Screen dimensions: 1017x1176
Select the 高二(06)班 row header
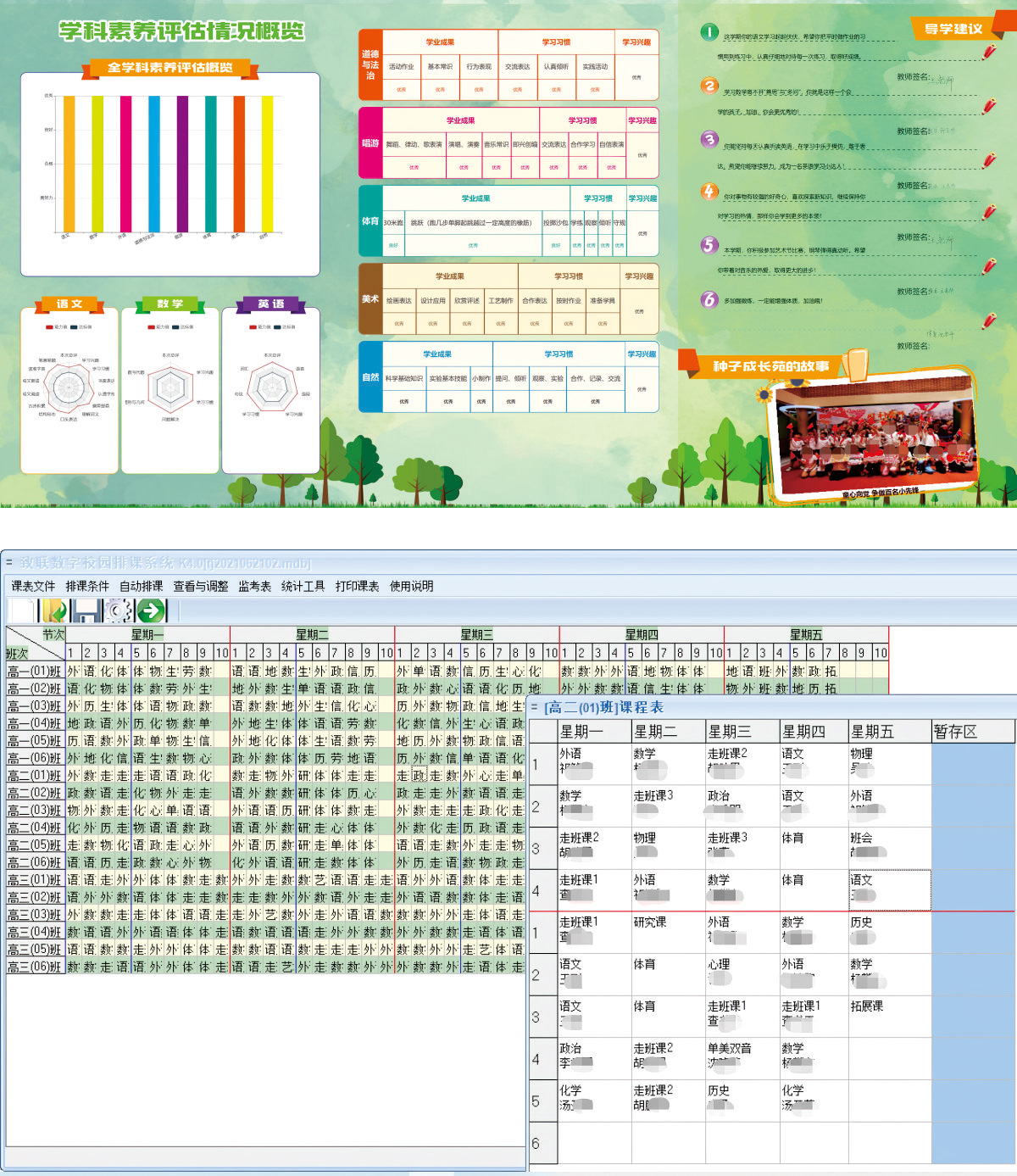point(36,862)
